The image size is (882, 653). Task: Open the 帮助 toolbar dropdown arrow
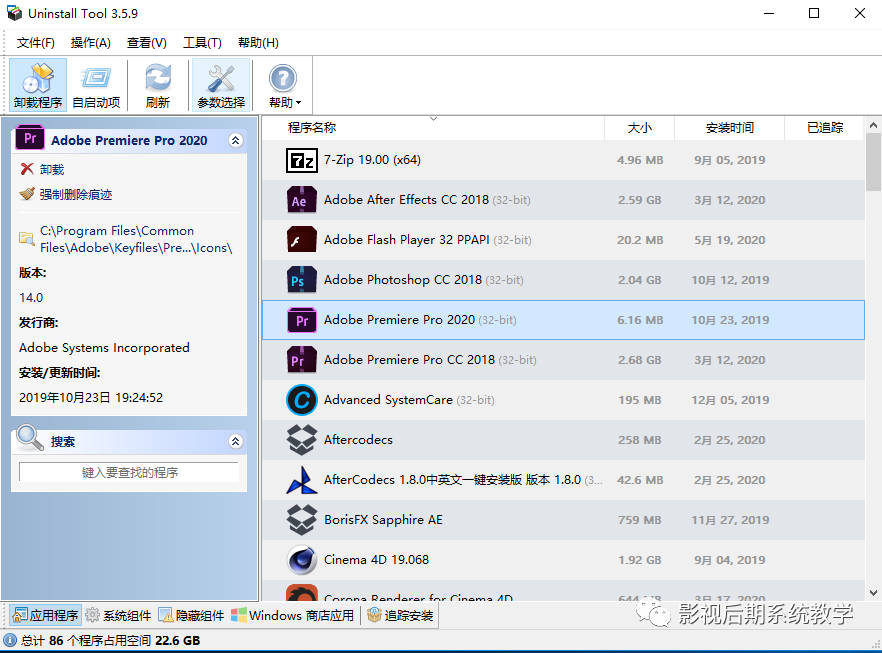click(299, 103)
